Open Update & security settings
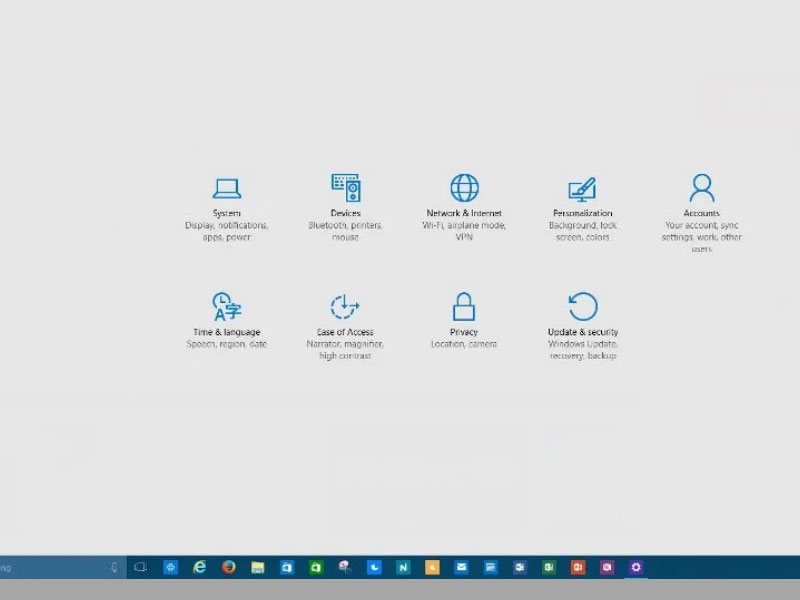 583,326
